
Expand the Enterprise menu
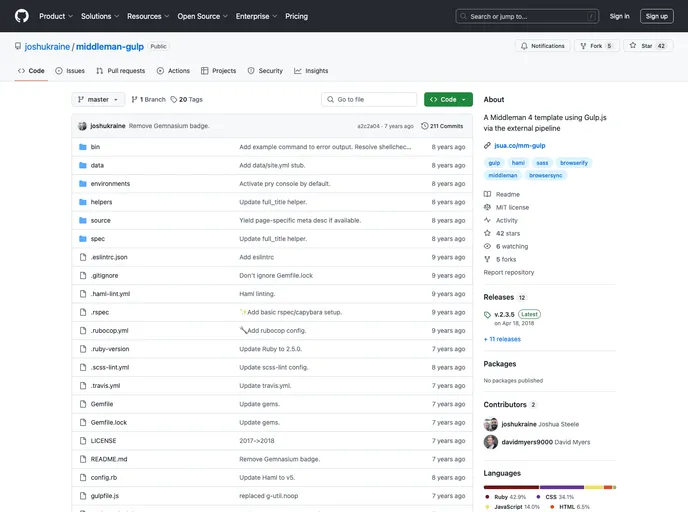tap(256, 16)
